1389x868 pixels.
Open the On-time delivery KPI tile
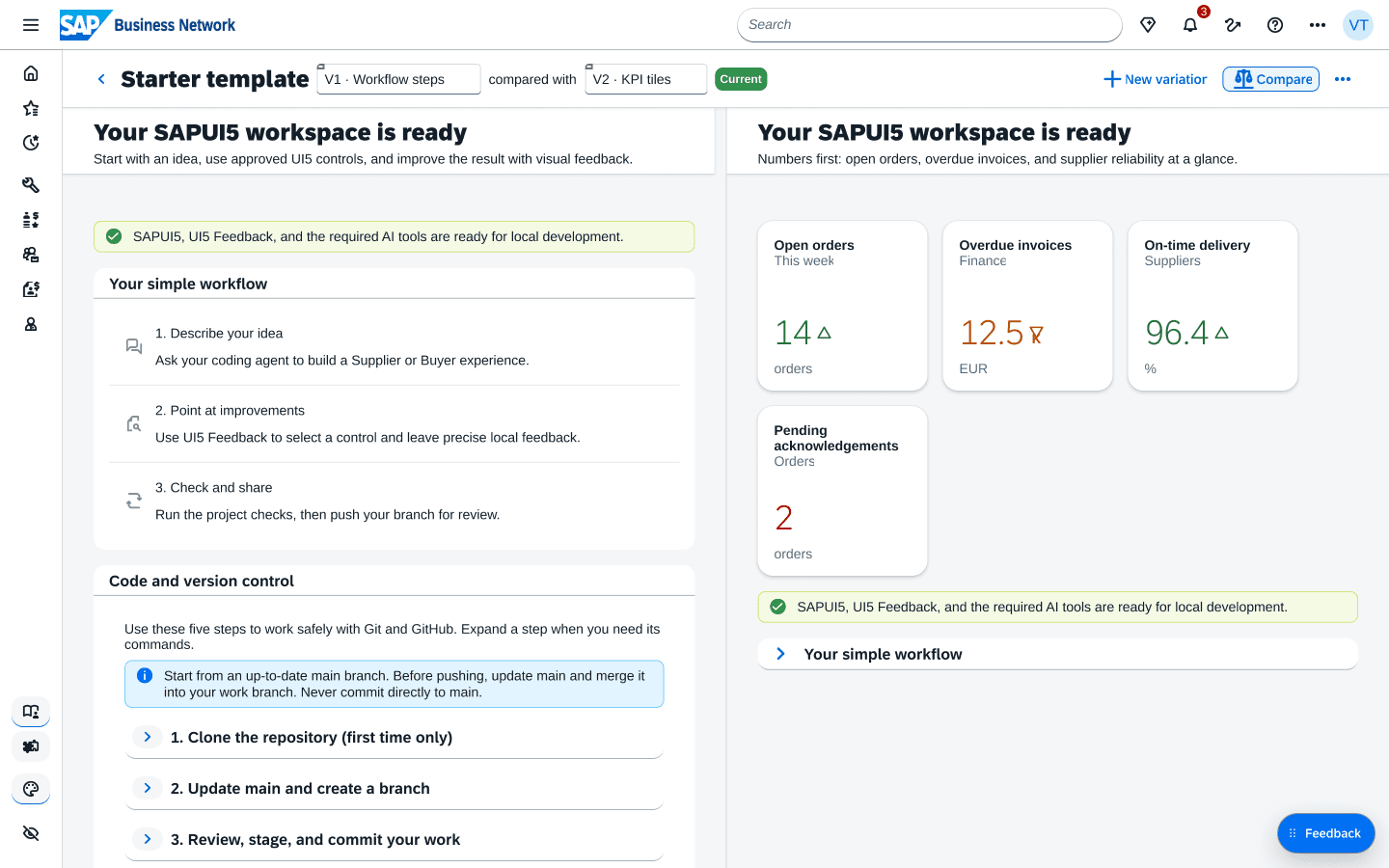coord(1213,306)
